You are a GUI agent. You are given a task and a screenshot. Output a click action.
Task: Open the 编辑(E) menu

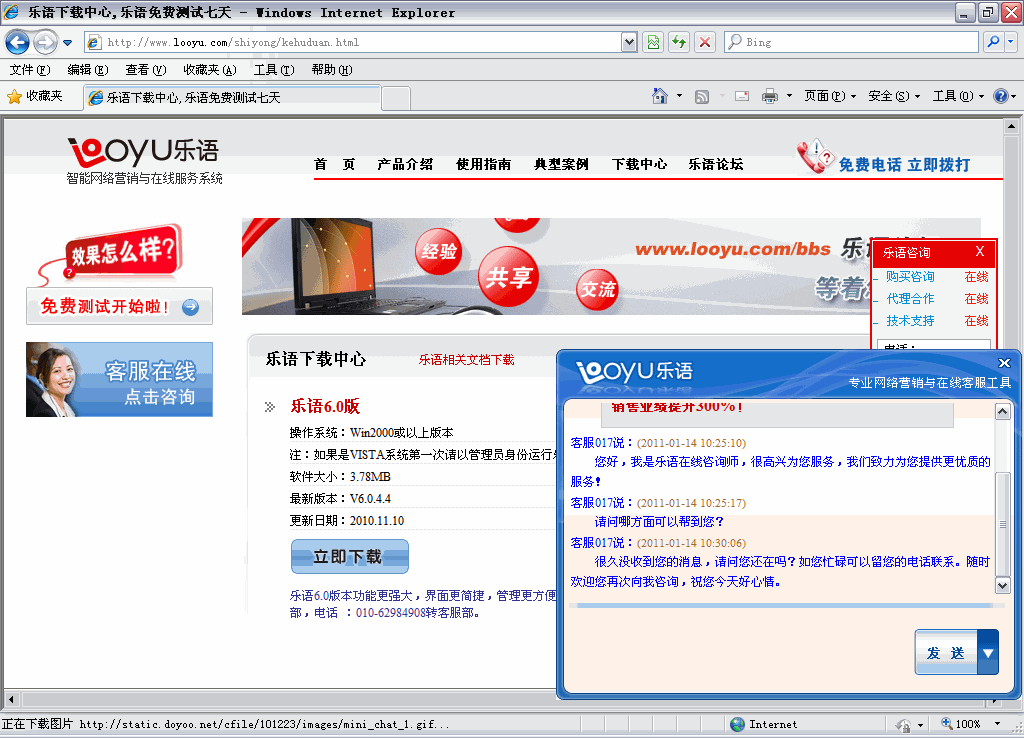click(88, 70)
